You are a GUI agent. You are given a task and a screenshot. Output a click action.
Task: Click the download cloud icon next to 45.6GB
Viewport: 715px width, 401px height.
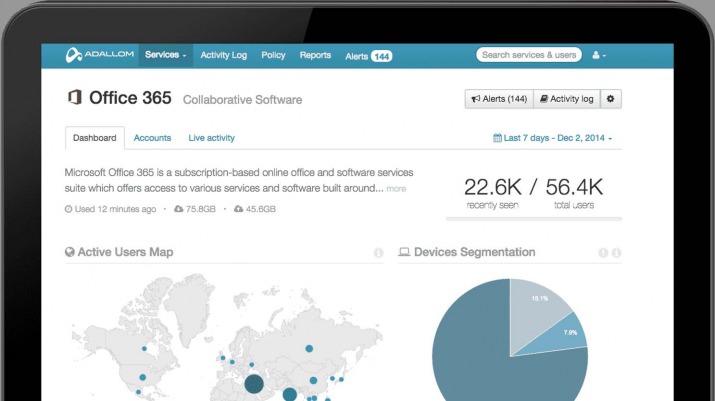tap(238, 209)
